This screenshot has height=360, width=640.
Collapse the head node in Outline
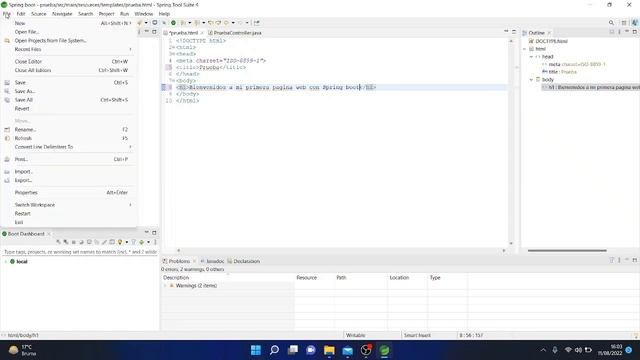531,57
